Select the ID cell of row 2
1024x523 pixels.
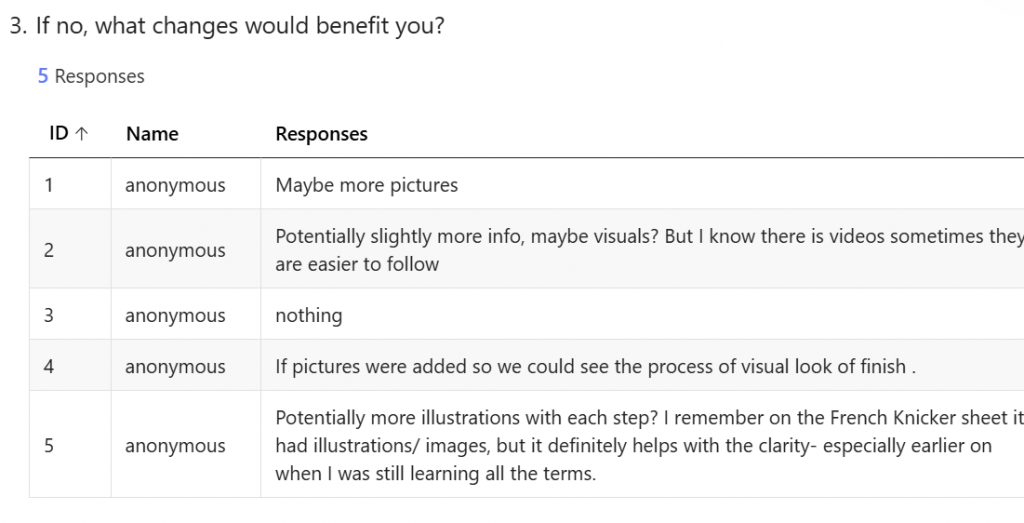pos(49,250)
